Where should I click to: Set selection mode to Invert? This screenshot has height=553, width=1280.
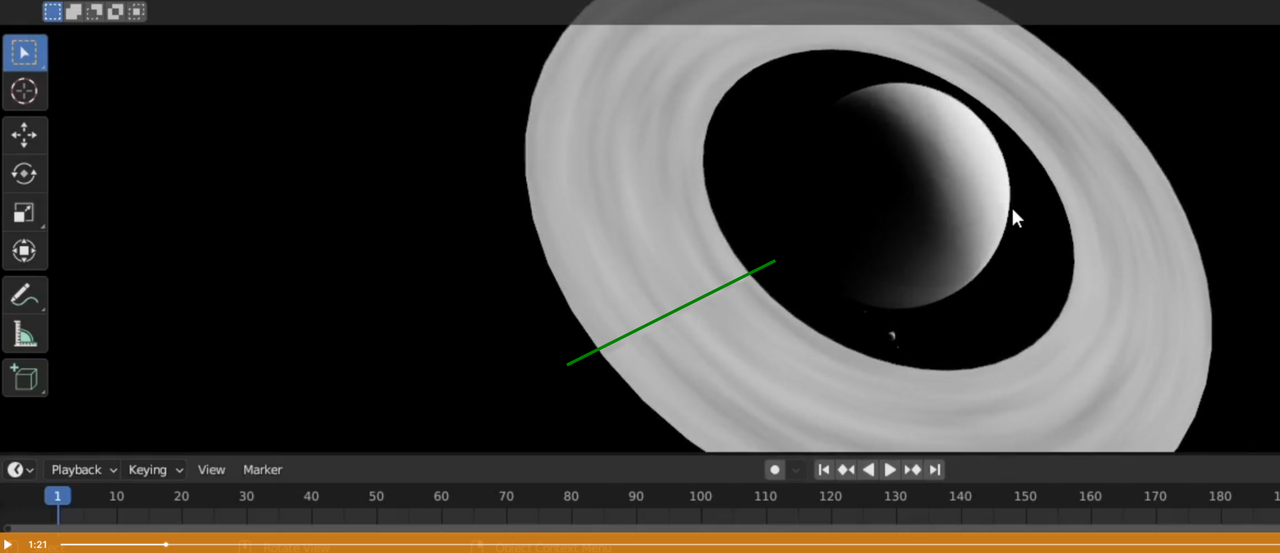(115, 12)
